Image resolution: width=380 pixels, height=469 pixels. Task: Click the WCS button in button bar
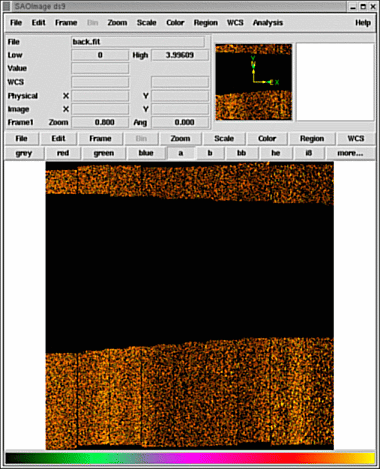click(356, 139)
